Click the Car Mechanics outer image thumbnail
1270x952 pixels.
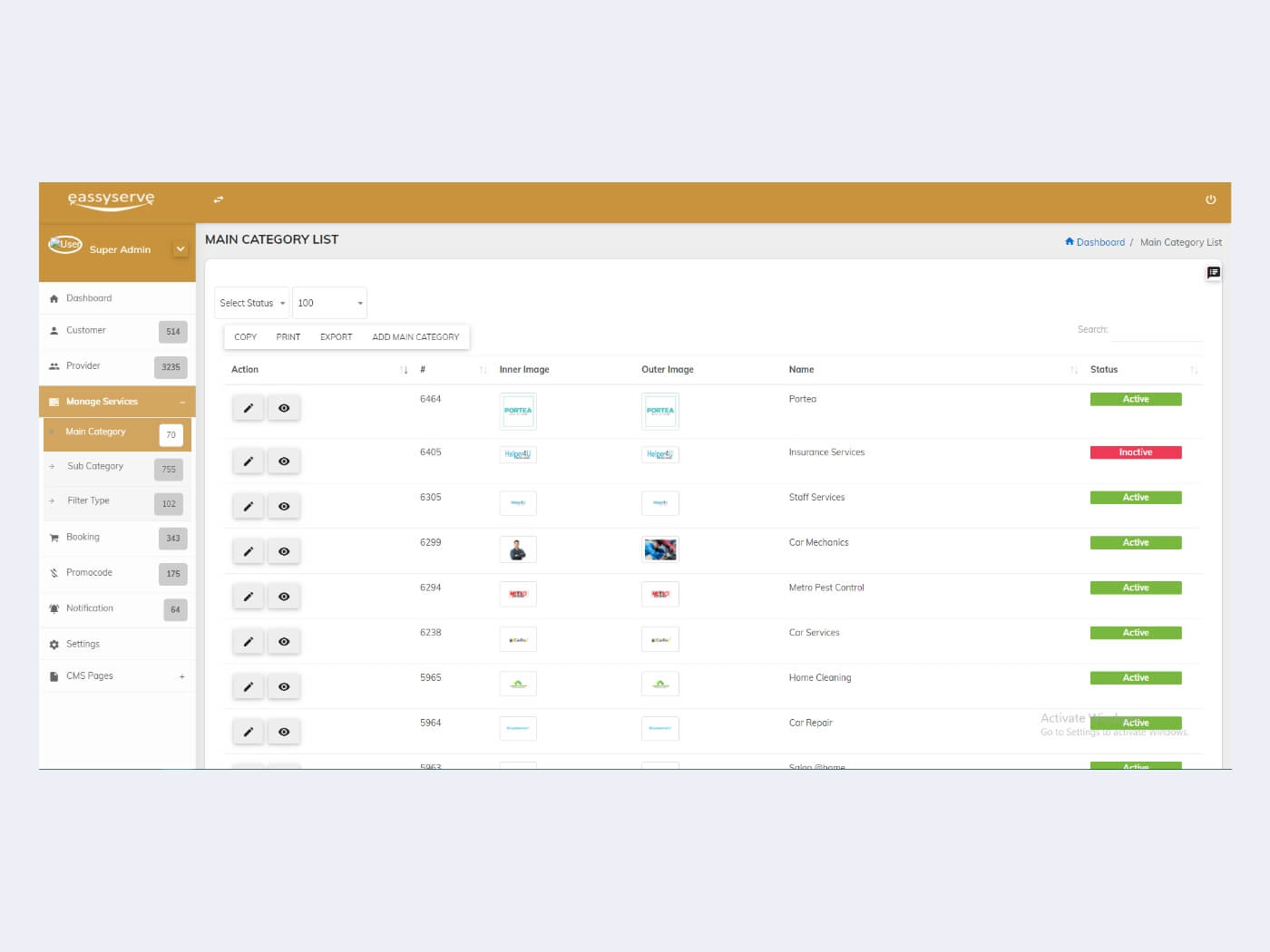pos(659,549)
